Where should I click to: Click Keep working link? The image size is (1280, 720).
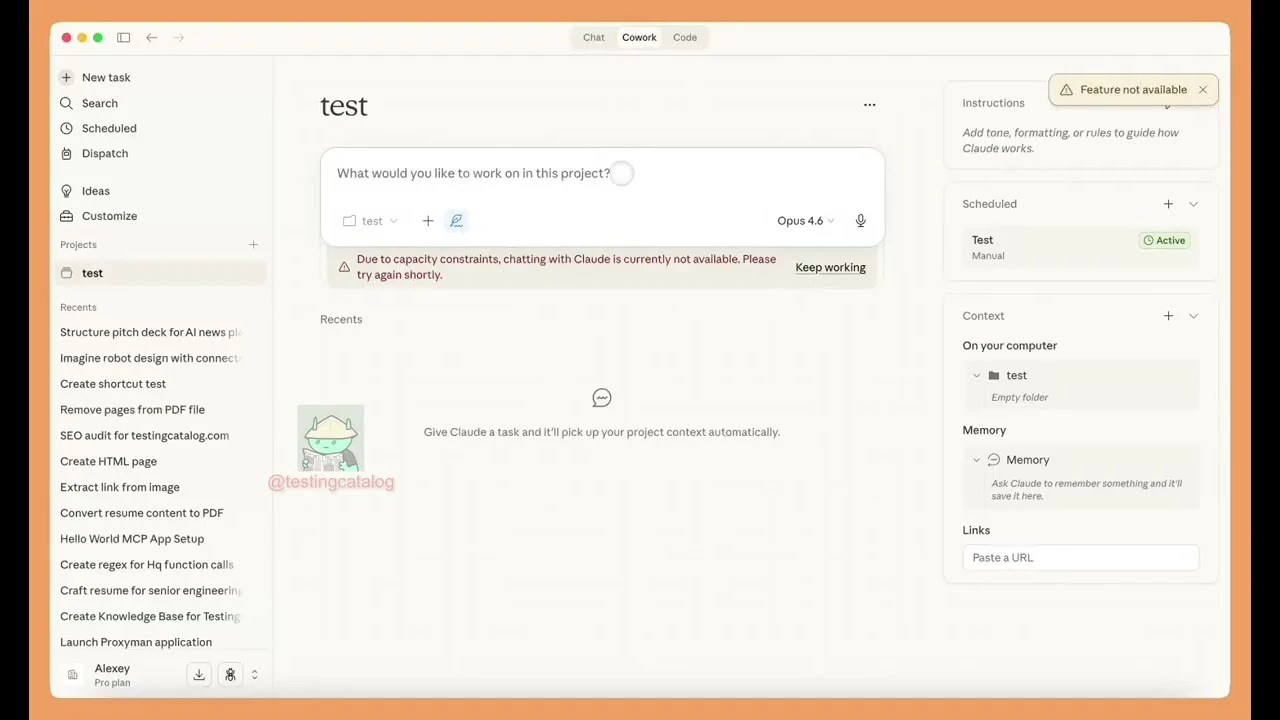coord(830,267)
